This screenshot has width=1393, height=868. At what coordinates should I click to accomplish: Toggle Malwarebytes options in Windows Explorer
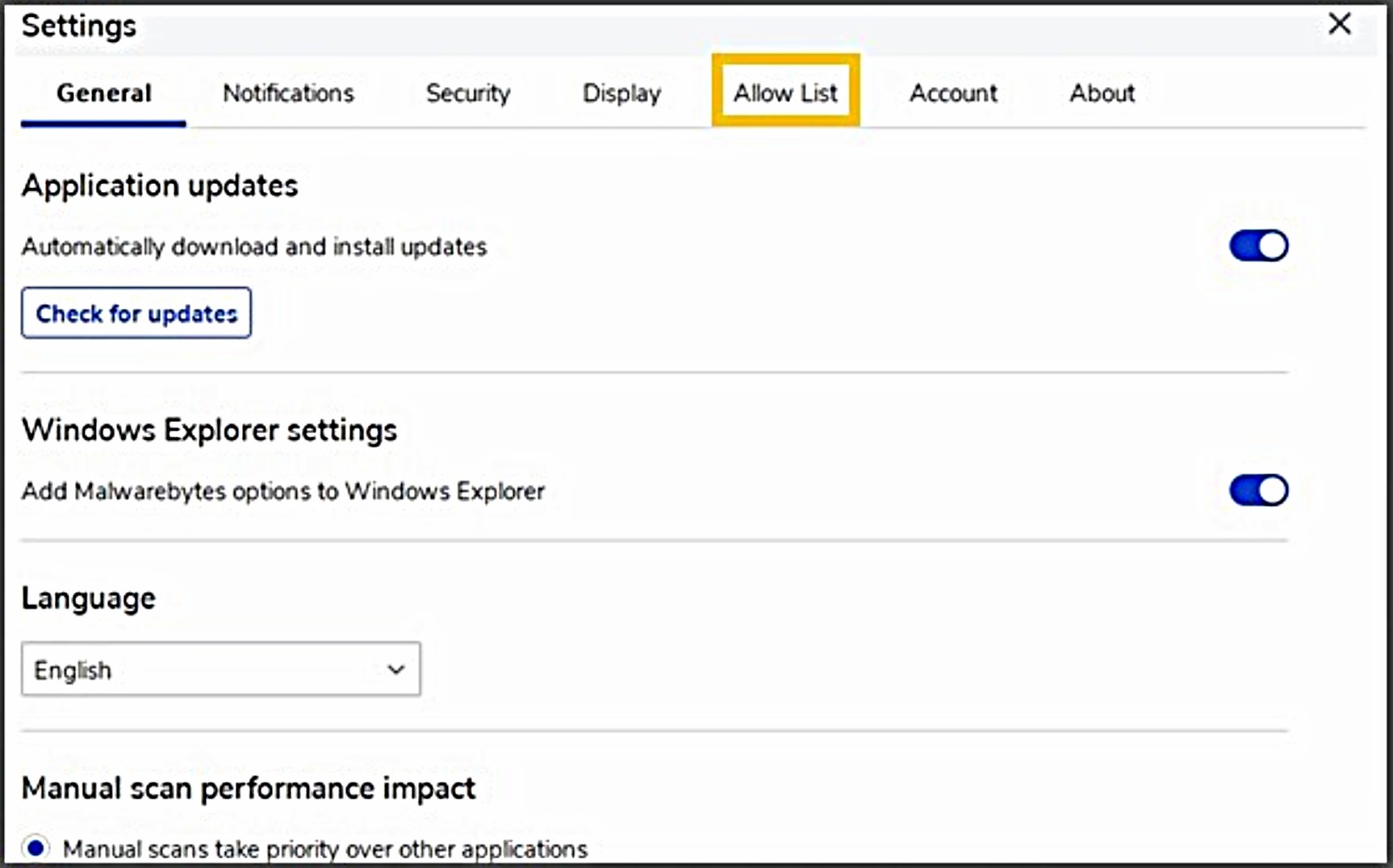coord(1258,490)
